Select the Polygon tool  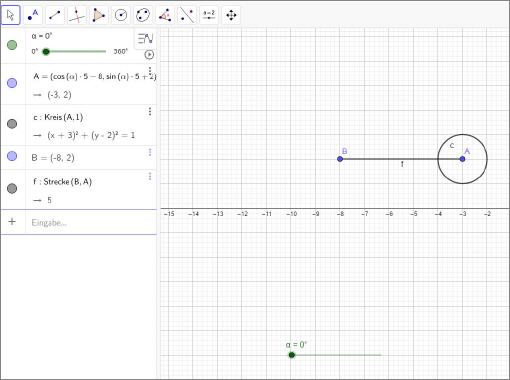click(99, 15)
